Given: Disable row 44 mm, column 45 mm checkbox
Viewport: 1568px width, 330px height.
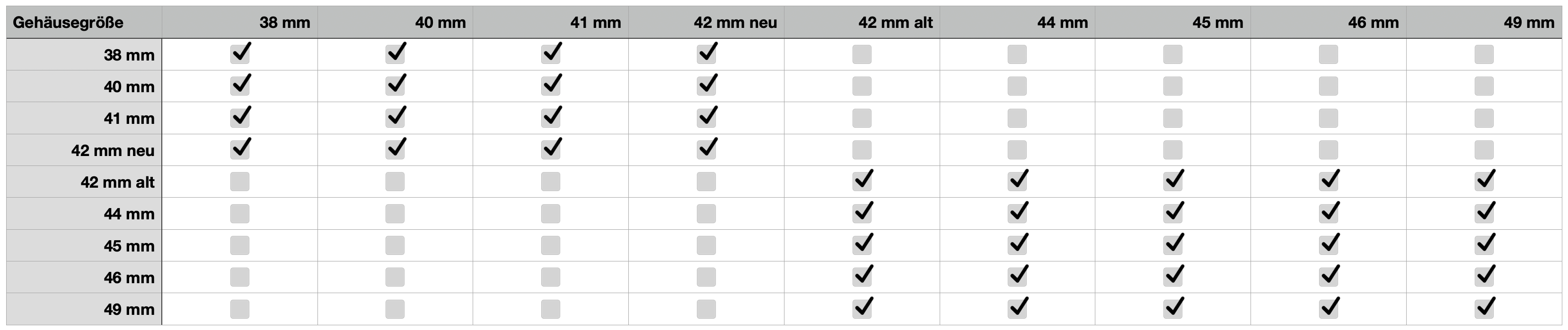Looking at the screenshot, I should point(1173,213).
